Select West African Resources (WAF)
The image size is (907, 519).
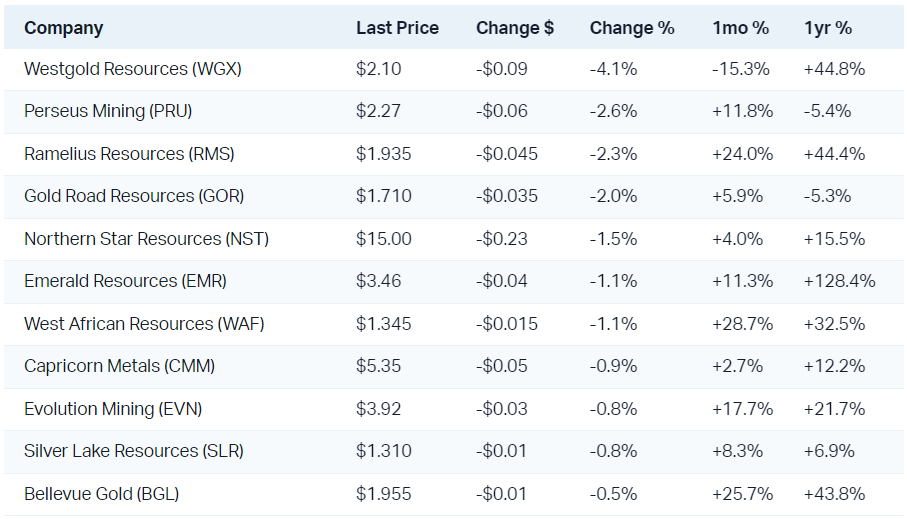pos(144,324)
